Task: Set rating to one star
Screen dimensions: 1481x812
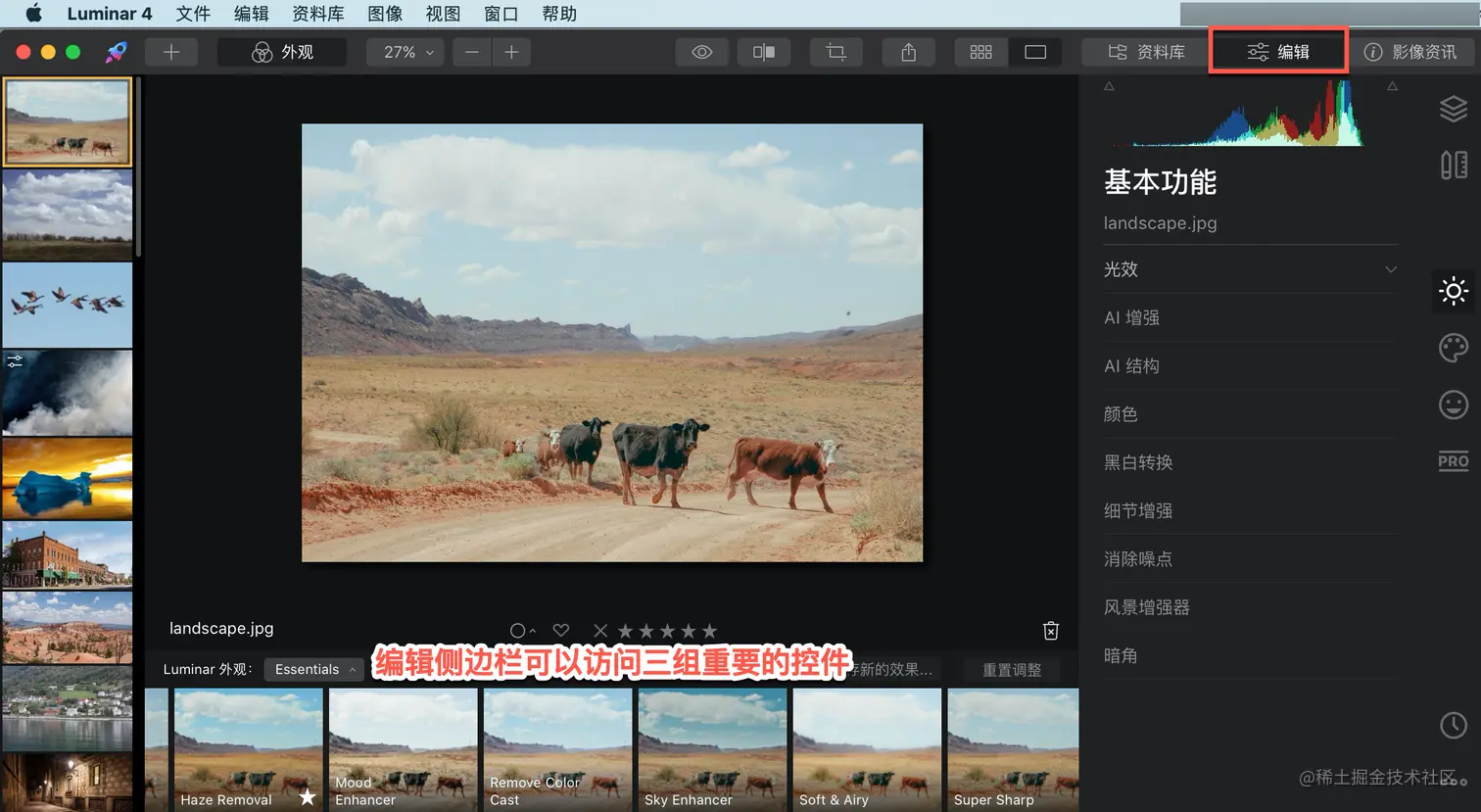Action: [x=625, y=631]
